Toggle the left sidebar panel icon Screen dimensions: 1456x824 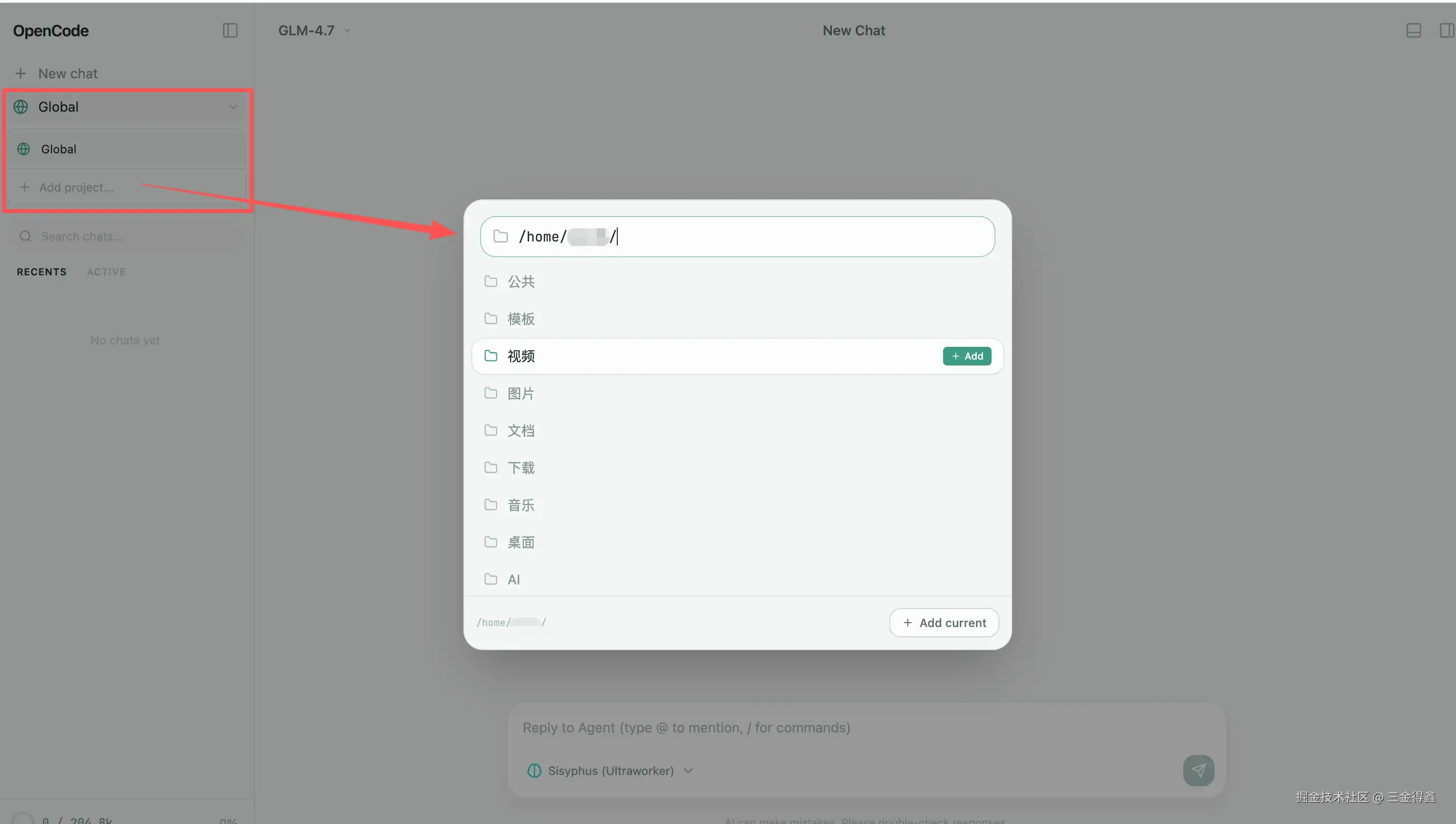pos(230,30)
